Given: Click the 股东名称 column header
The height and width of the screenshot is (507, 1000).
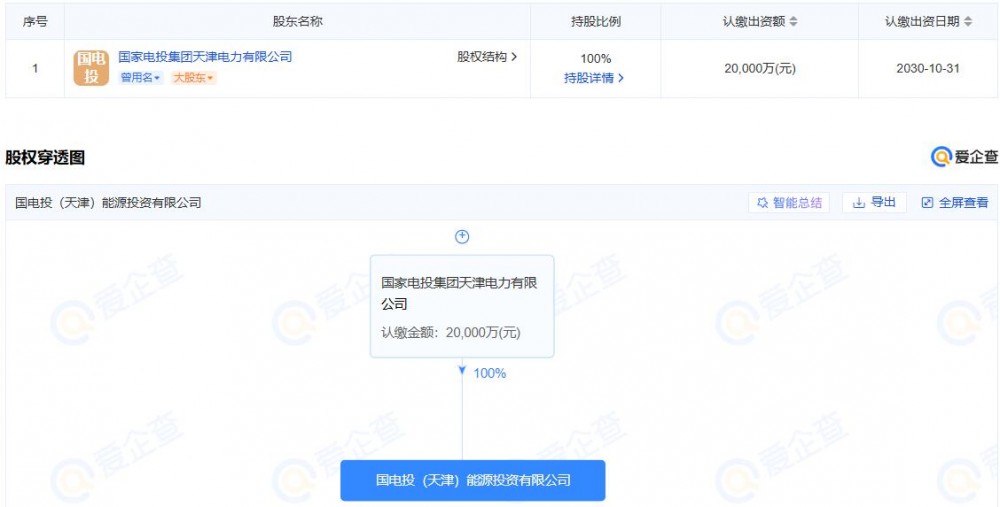Looking at the screenshot, I should tap(297, 21).
